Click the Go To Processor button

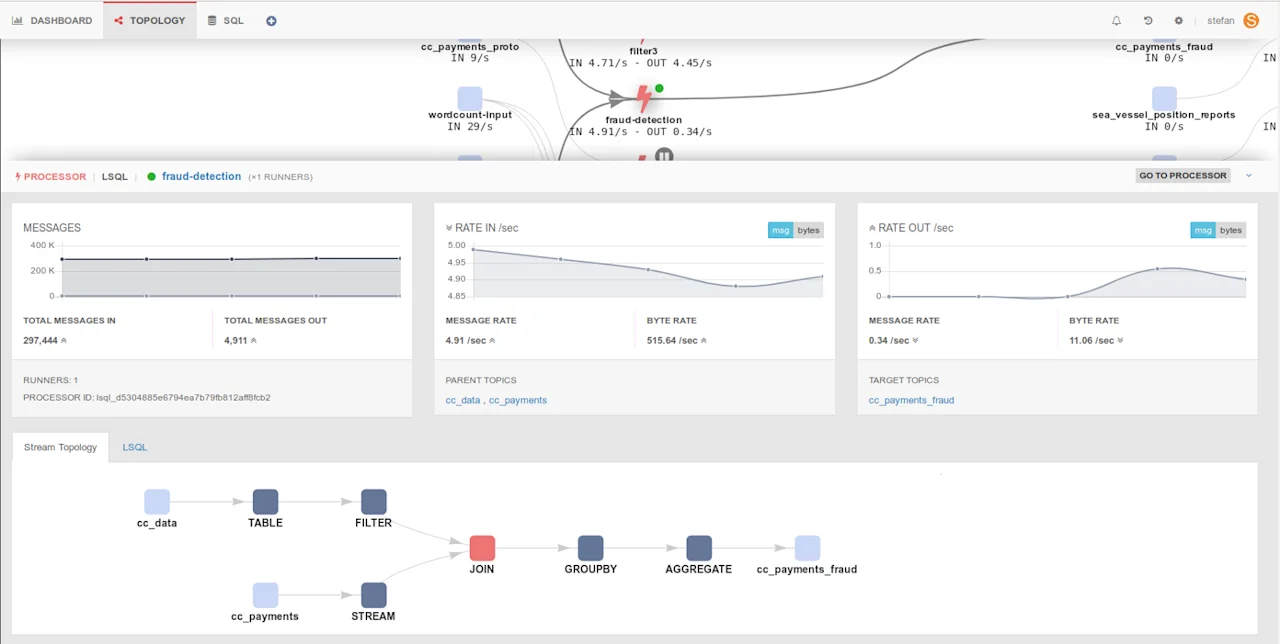(x=1183, y=175)
